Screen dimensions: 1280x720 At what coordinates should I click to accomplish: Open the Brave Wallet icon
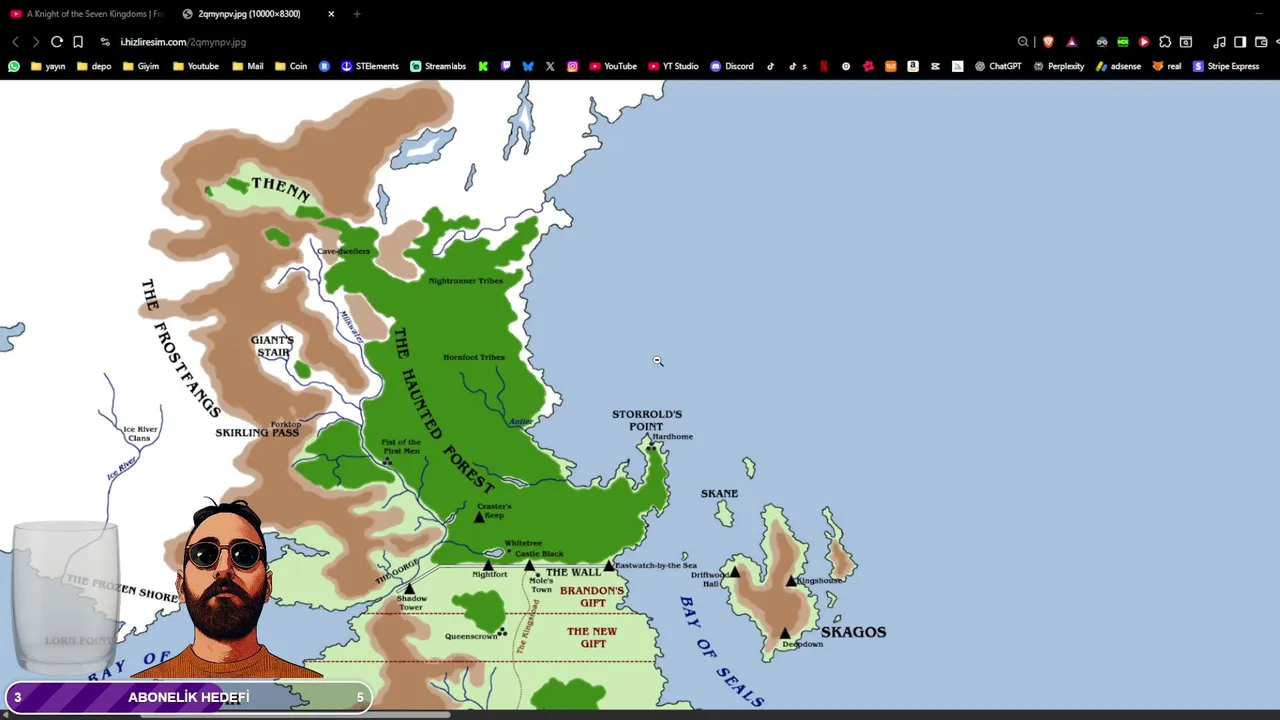pos(1261,42)
